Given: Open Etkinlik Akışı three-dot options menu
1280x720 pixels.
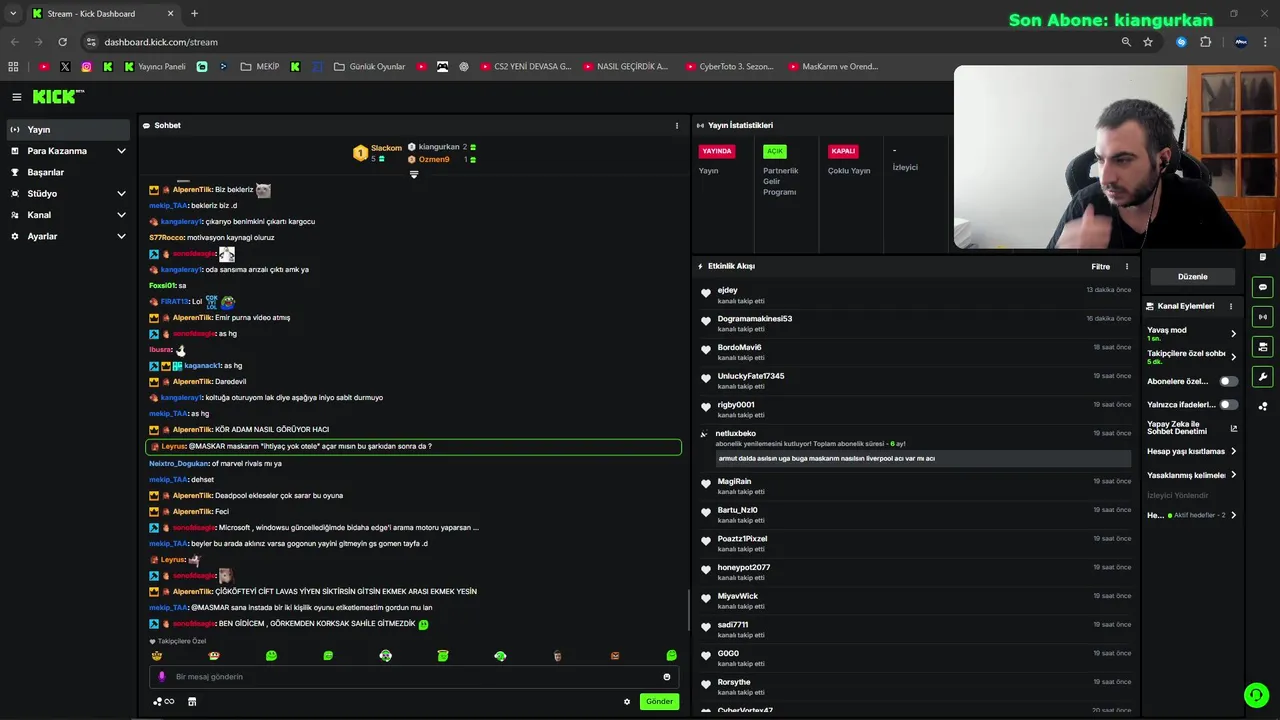Looking at the screenshot, I should pos(1127,267).
